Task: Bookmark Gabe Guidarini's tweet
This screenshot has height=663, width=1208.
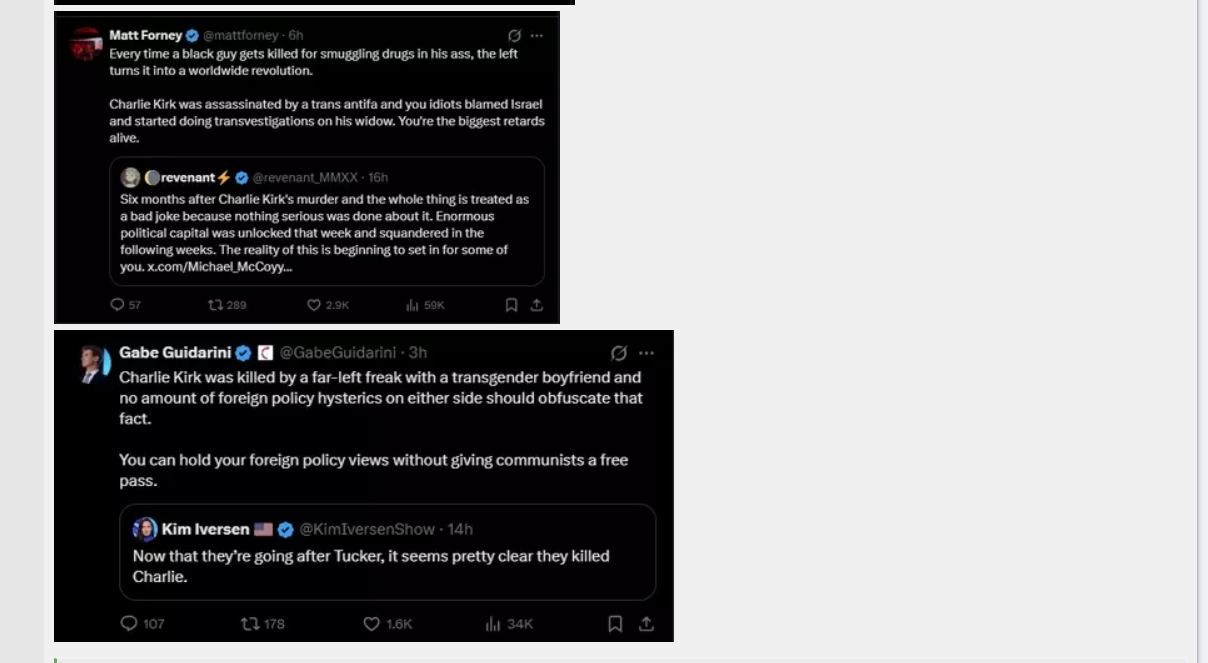Action: click(x=615, y=623)
